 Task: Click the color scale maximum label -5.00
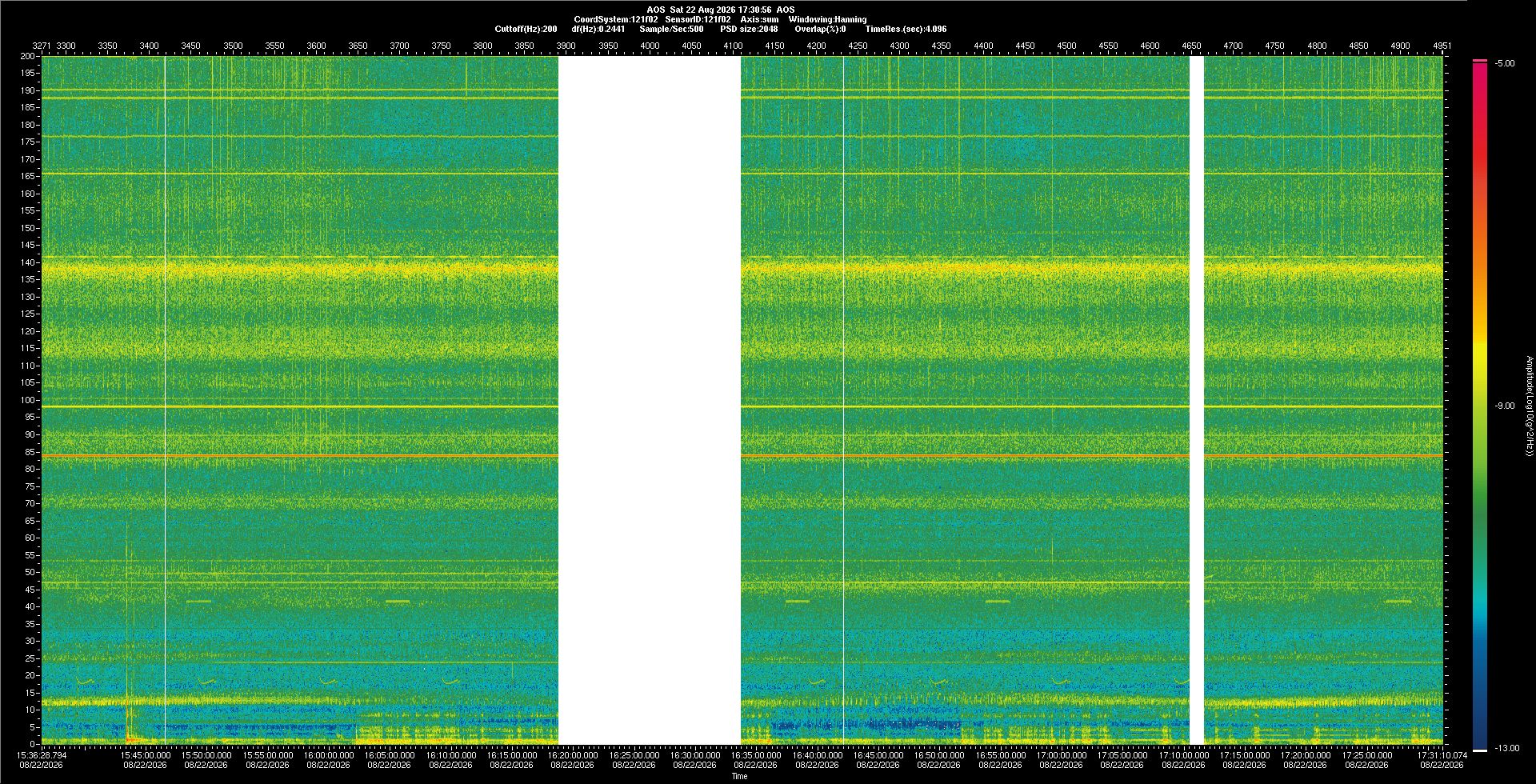(x=1504, y=63)
